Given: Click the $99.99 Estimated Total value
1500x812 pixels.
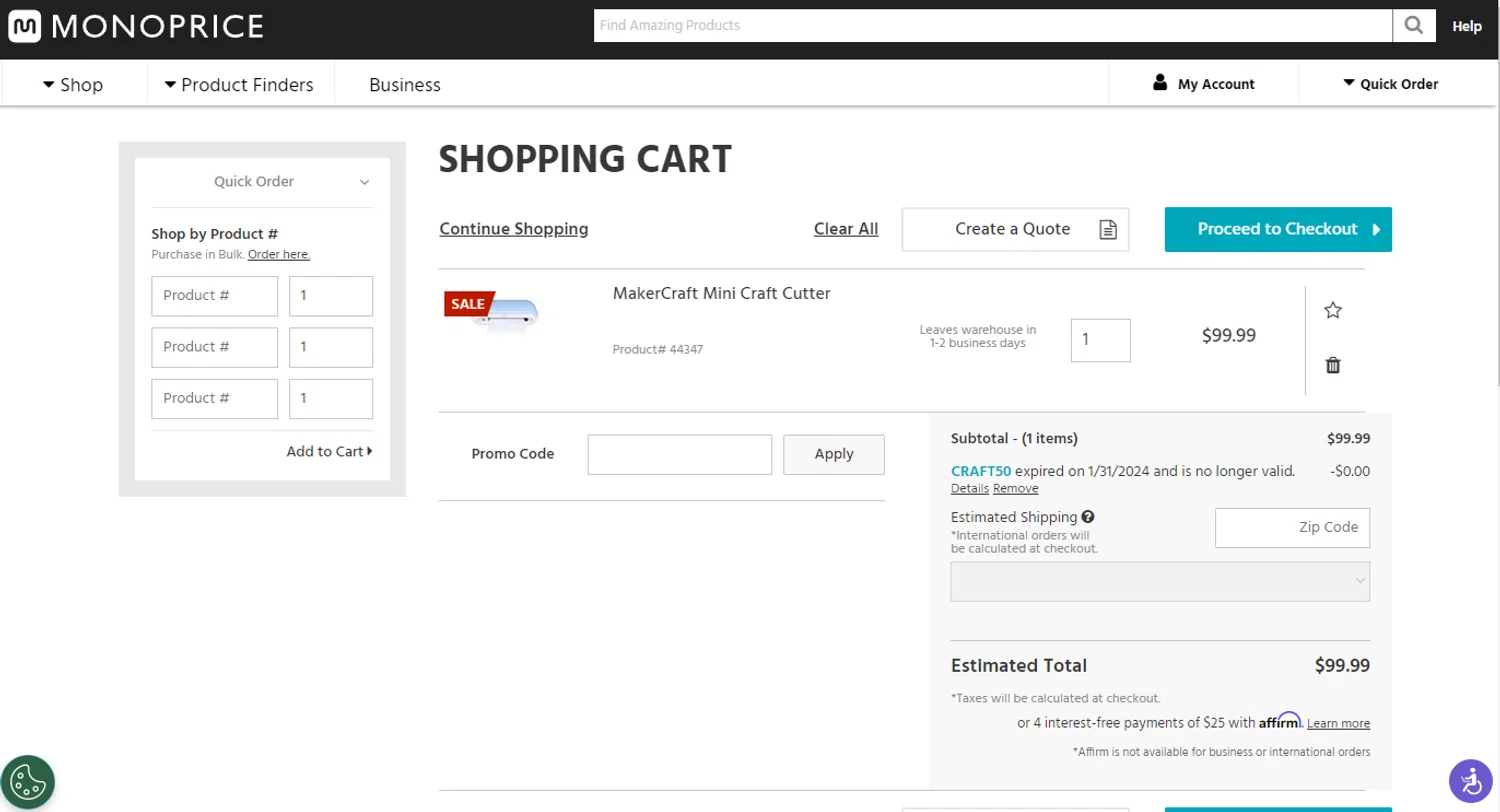Looking at the screenshot, I should click(x=1342, y=666).
